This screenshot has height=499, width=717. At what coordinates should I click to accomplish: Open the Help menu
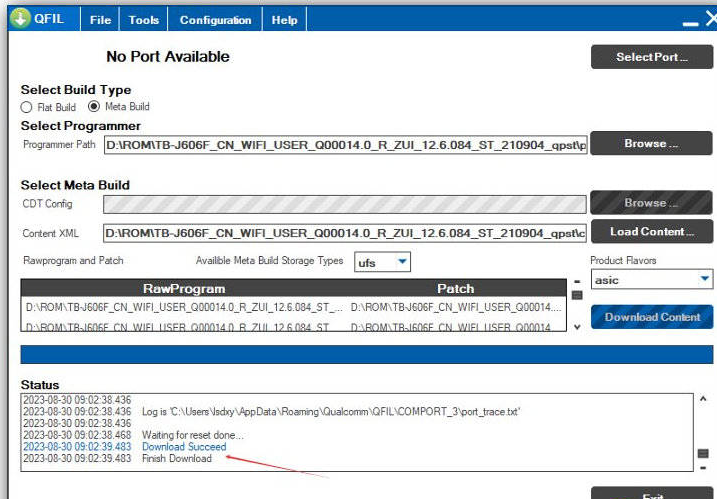tap(284, 20)
